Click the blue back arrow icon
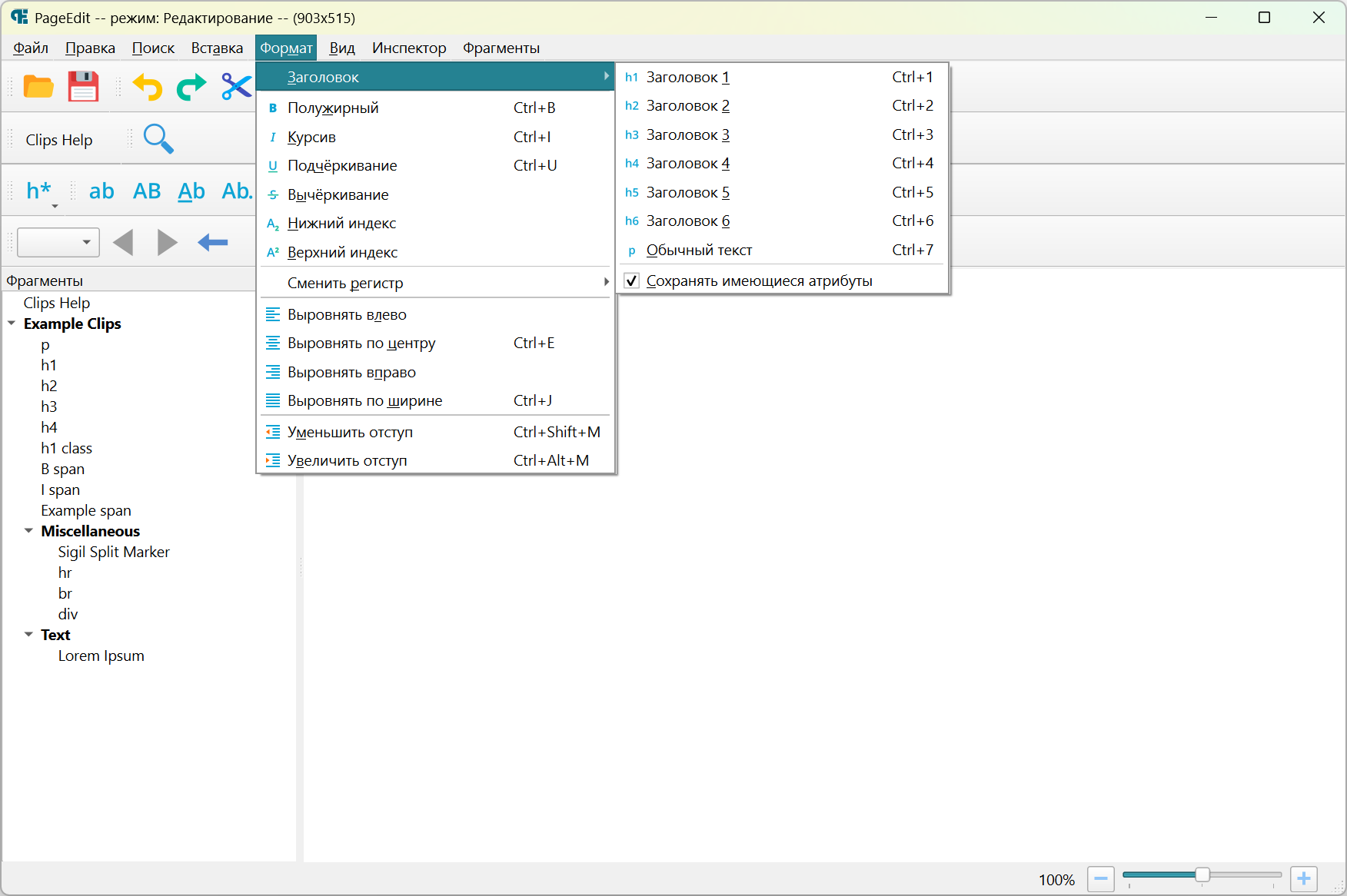Screen dimensions: 1347x896 (212, 243)
